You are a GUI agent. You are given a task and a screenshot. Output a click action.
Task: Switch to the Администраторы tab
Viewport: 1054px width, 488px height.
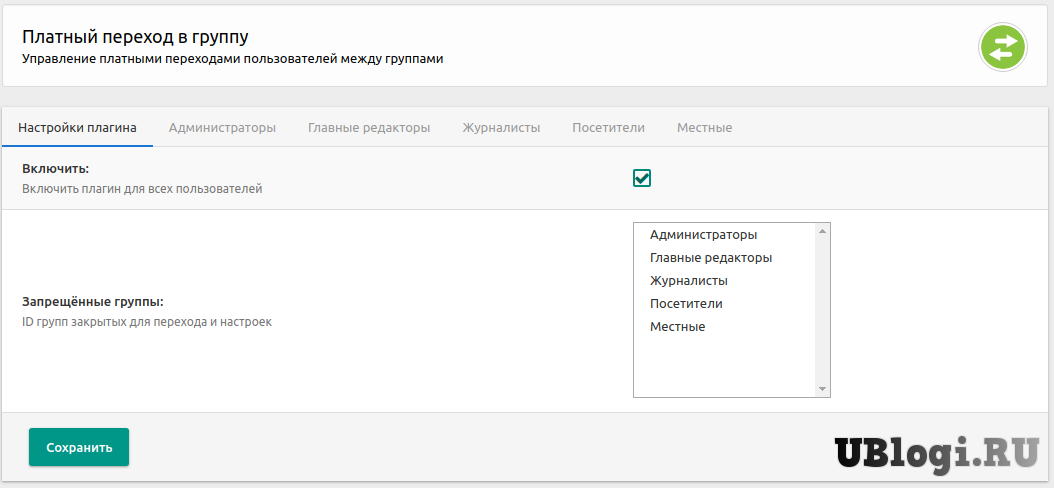tap(222, 128)
